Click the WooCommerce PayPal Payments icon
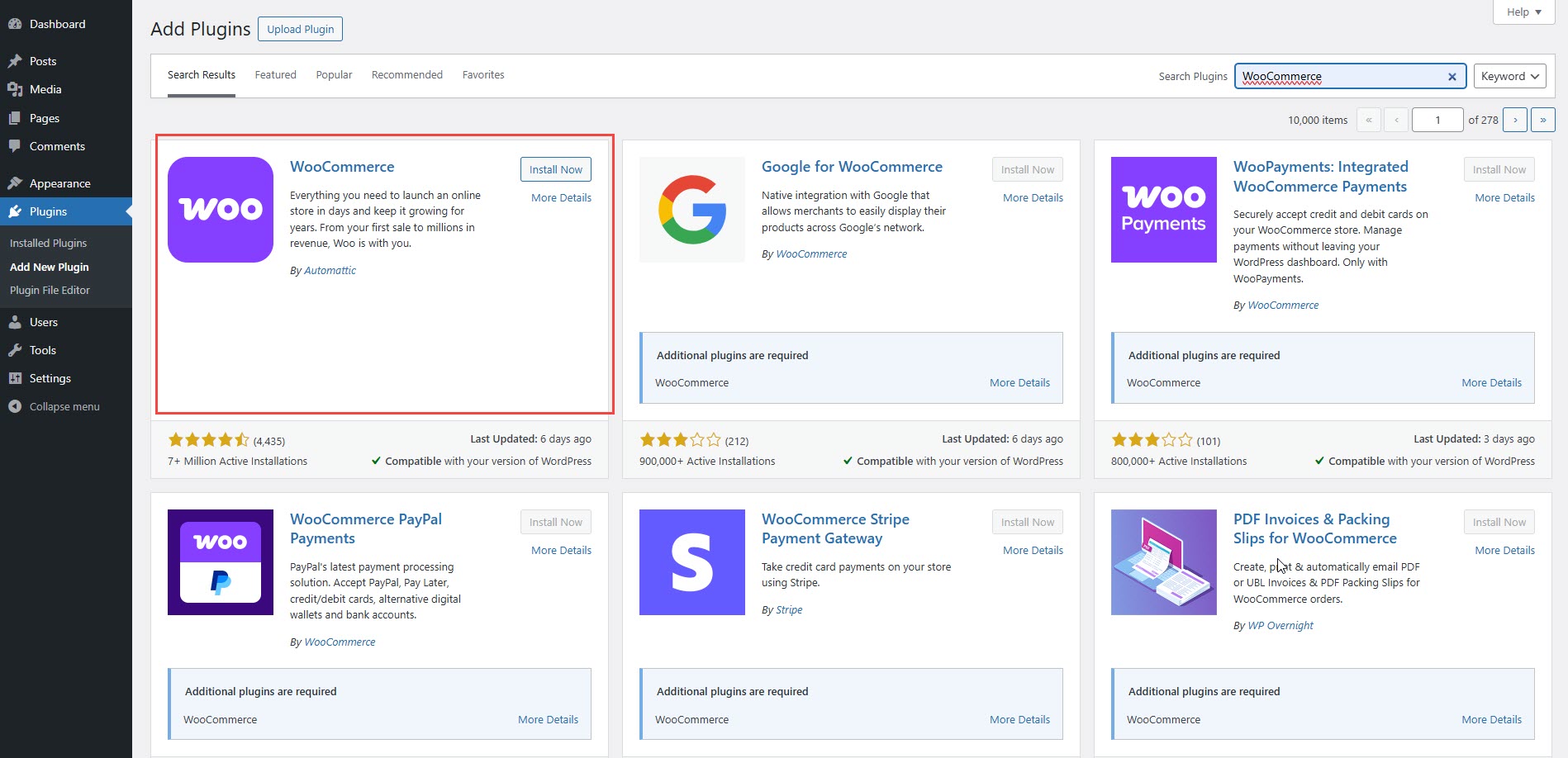This screenshot has width=1568, height=758. [x=220, y=562]
